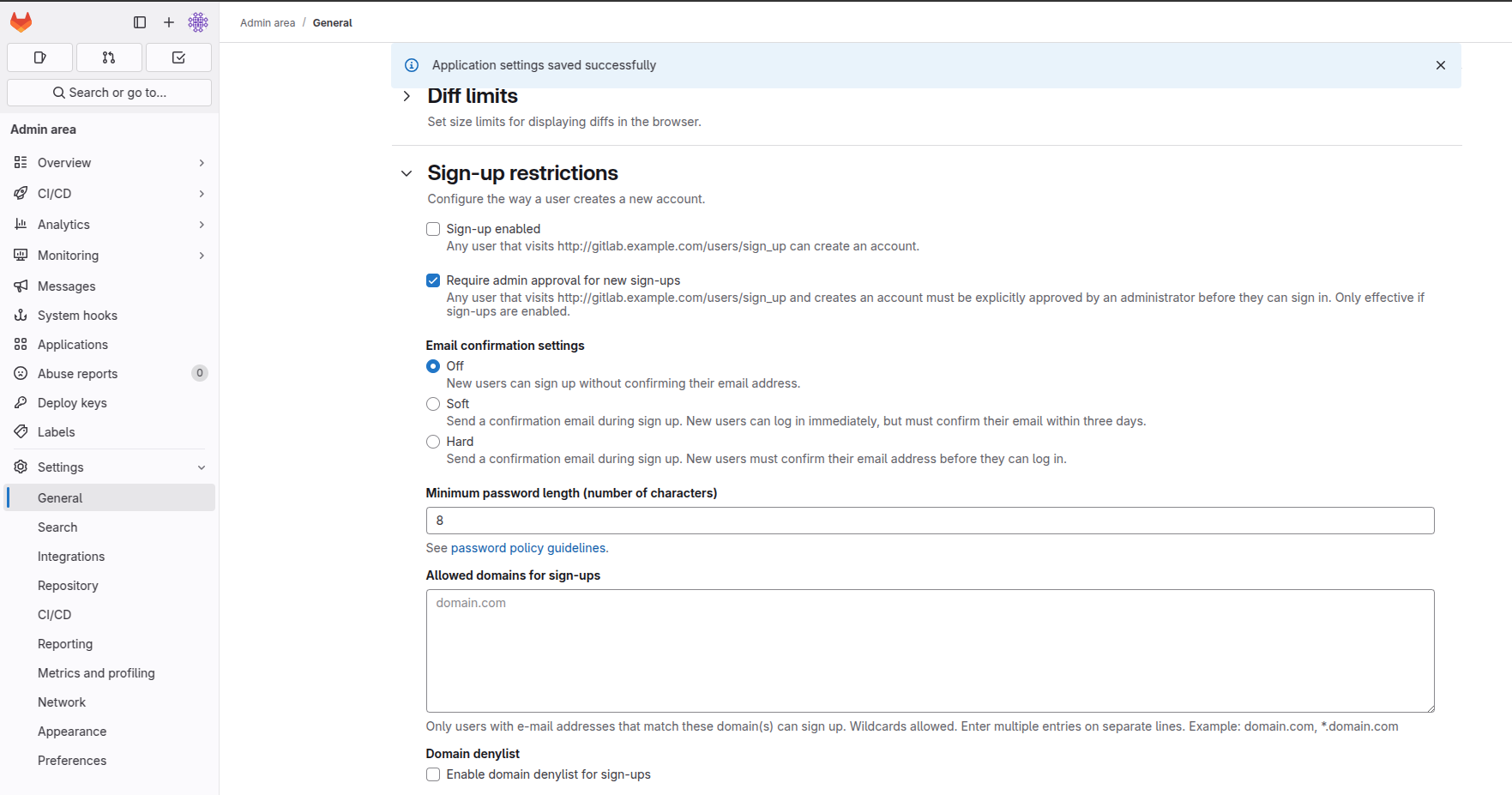Open the password policy guidelines link
The width and height of the screenshot is (1512, 795).
pyautogui.click(x=528, y=548)
